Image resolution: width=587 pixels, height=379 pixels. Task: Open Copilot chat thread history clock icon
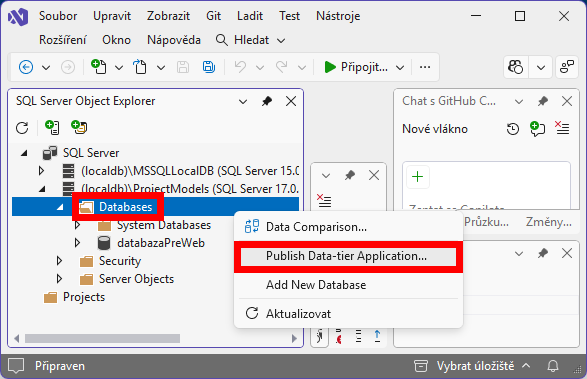click(513, 129)
